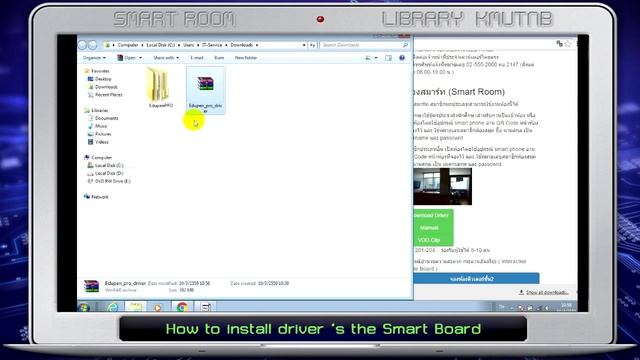Click the Windows Start orb
The image size is (640, 360).
pyautogui.click(x=84, y=307)
